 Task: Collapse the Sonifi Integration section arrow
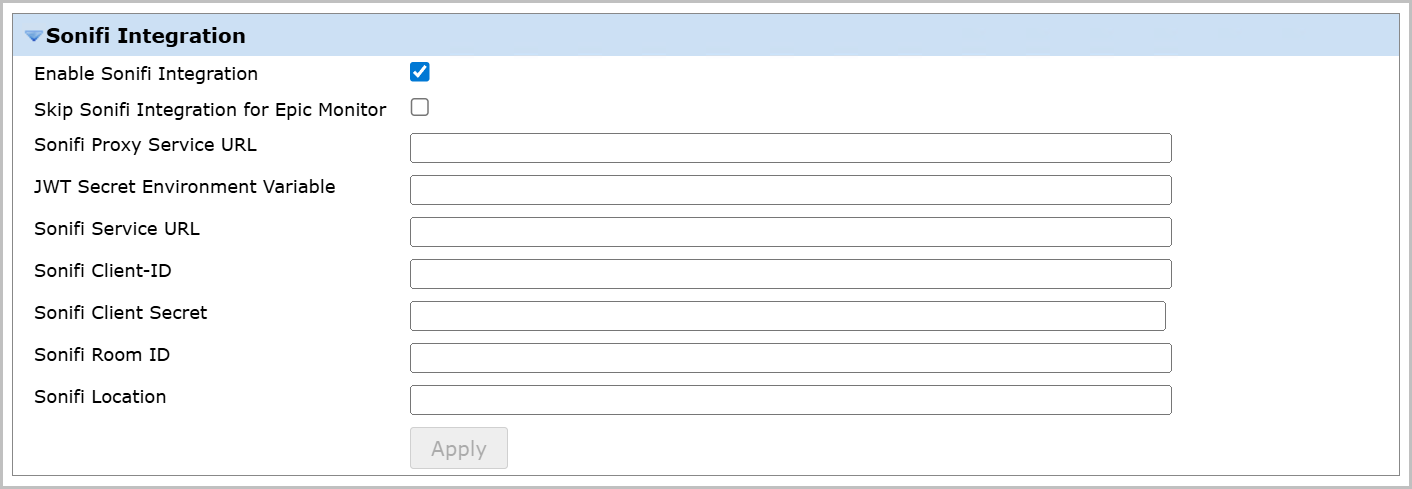tap(34, 37)
